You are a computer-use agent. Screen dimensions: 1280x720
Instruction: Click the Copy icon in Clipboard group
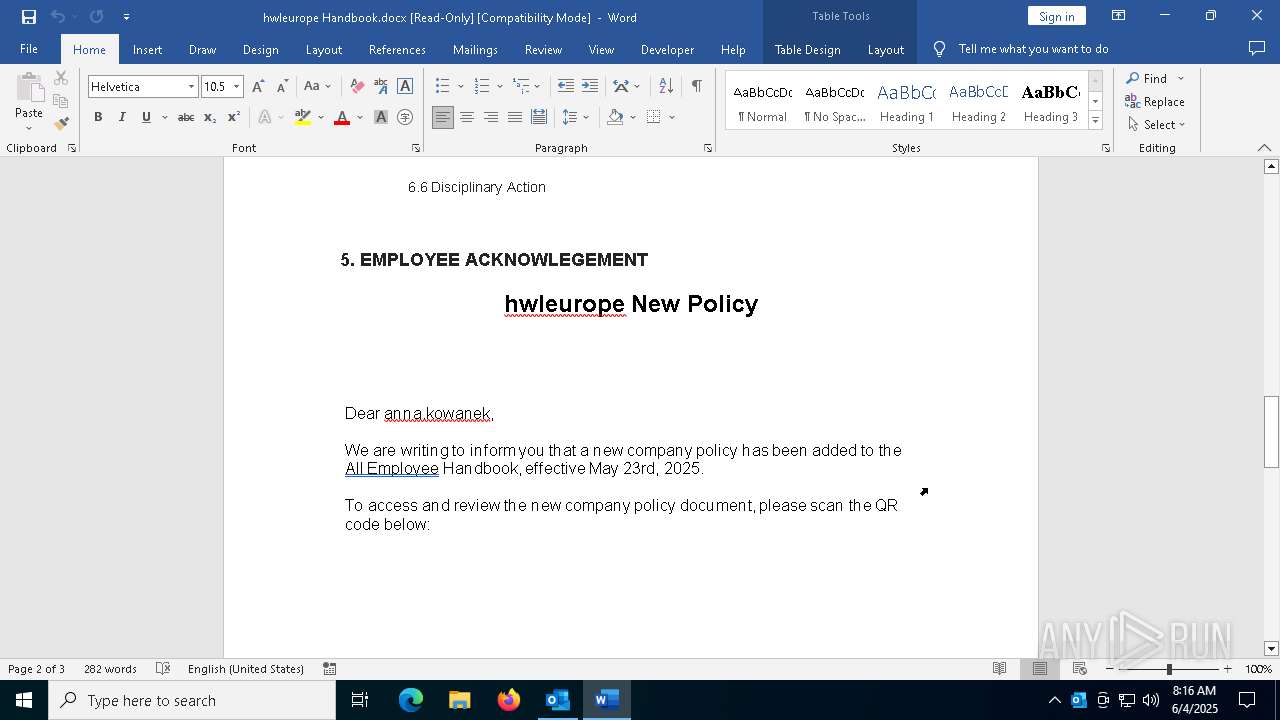coord(61,101)
